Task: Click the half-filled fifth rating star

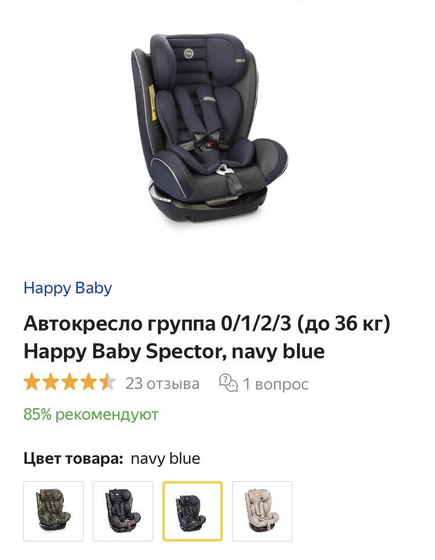Action: [108, 382]
